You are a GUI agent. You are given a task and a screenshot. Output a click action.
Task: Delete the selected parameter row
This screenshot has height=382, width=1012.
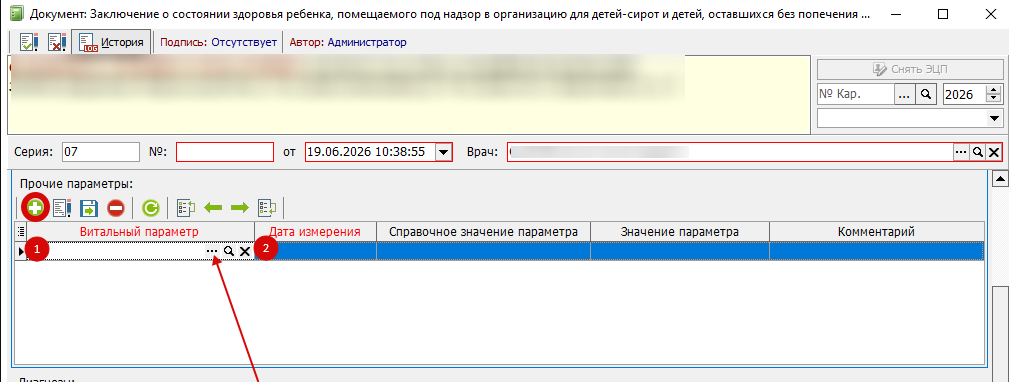tap(116, 208)
